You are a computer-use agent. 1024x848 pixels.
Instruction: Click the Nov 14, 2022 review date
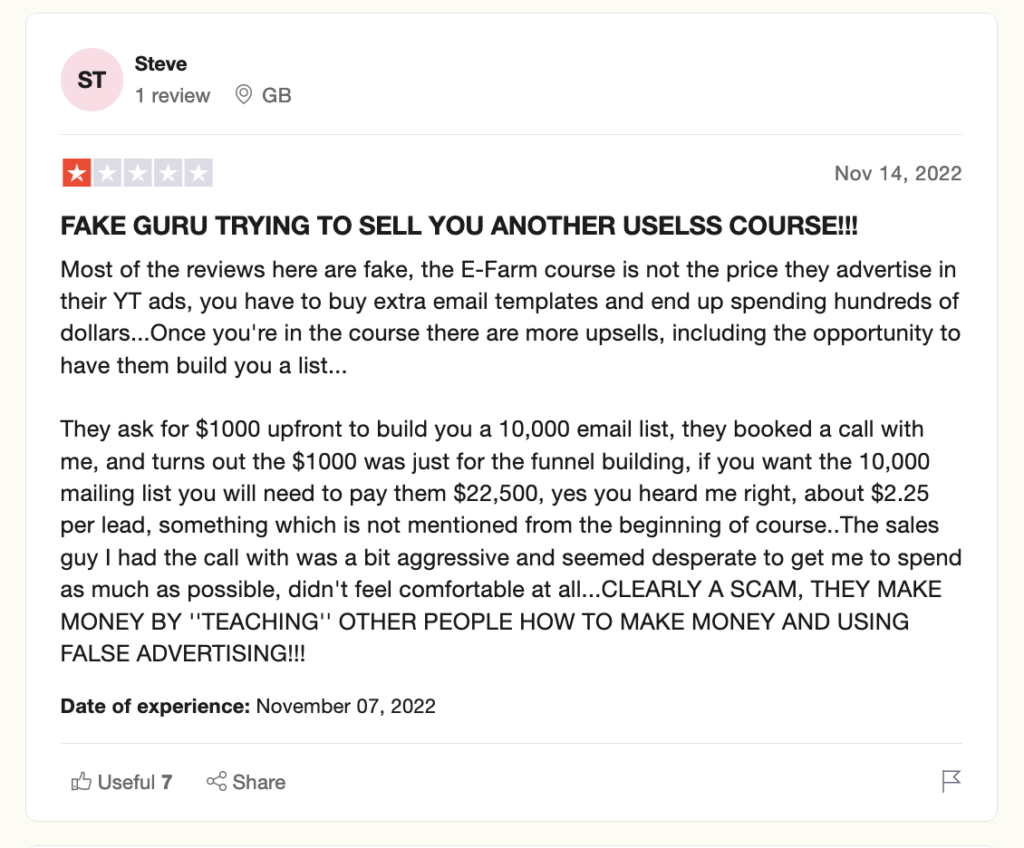point(898,173)
